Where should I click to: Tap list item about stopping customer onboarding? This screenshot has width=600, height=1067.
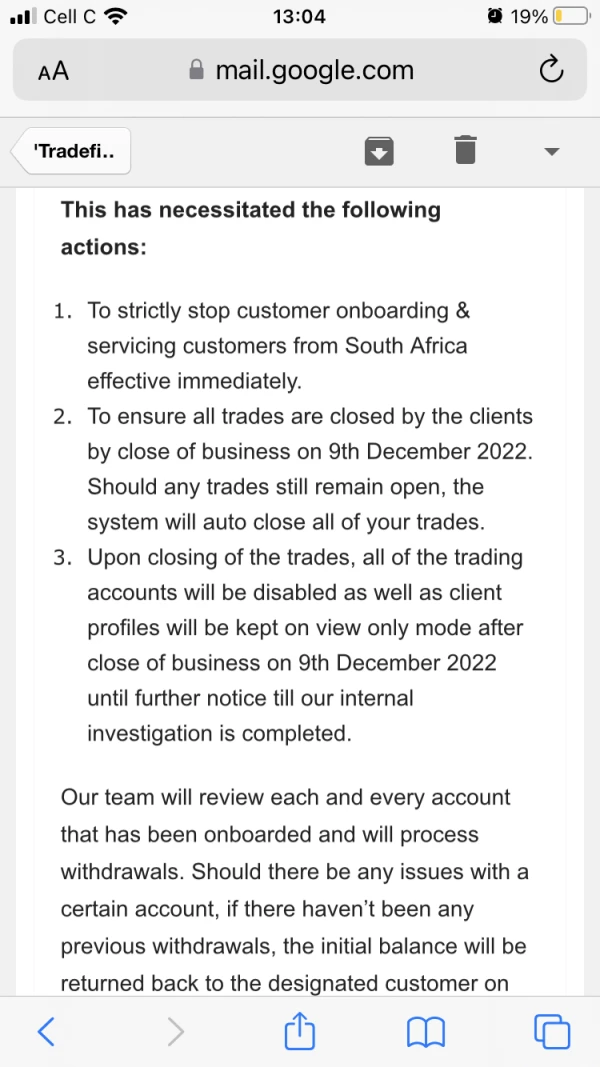click(278, 345)
